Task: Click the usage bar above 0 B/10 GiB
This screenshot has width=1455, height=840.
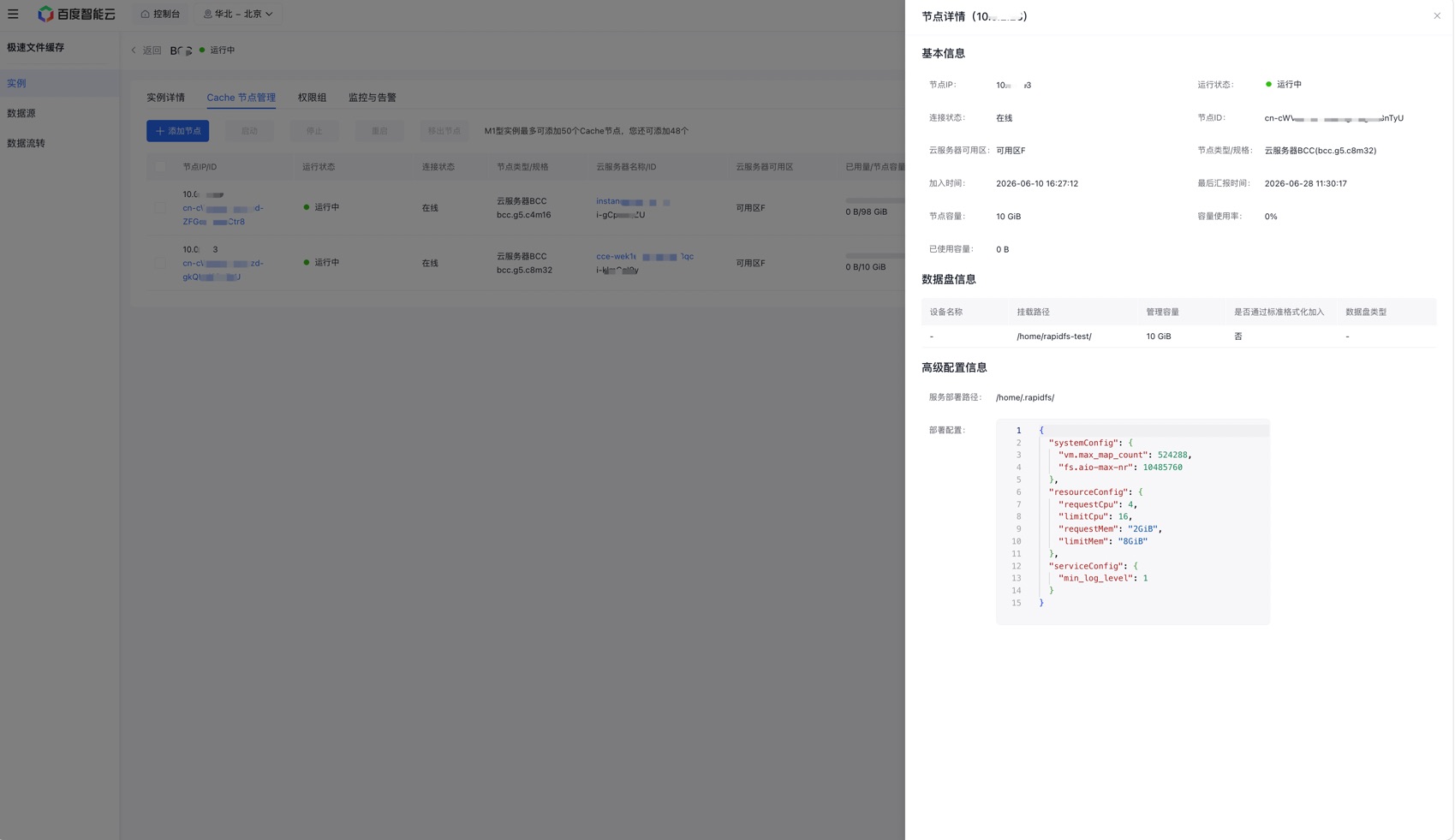Action: click(x=875, y=255)
